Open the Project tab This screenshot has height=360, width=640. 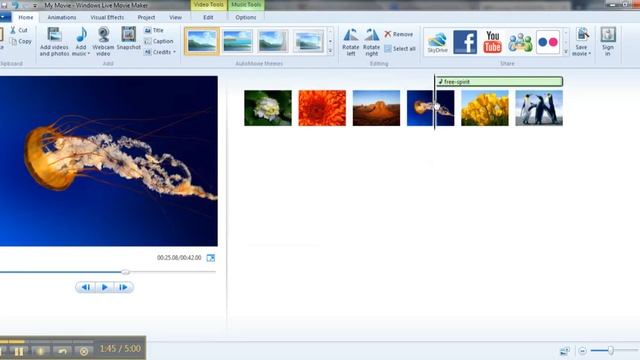(x=146, y=18)
